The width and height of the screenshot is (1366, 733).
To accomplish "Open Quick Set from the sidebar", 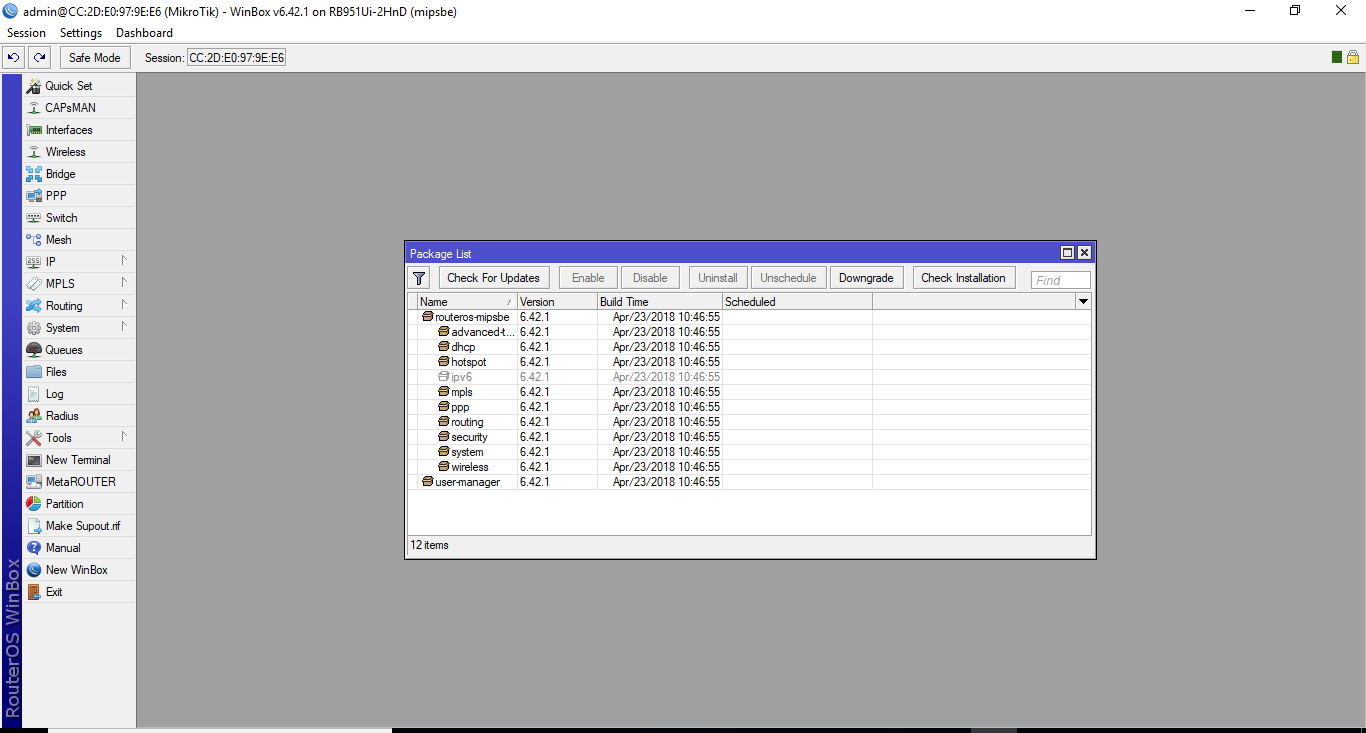I will (x=79, y=86).
